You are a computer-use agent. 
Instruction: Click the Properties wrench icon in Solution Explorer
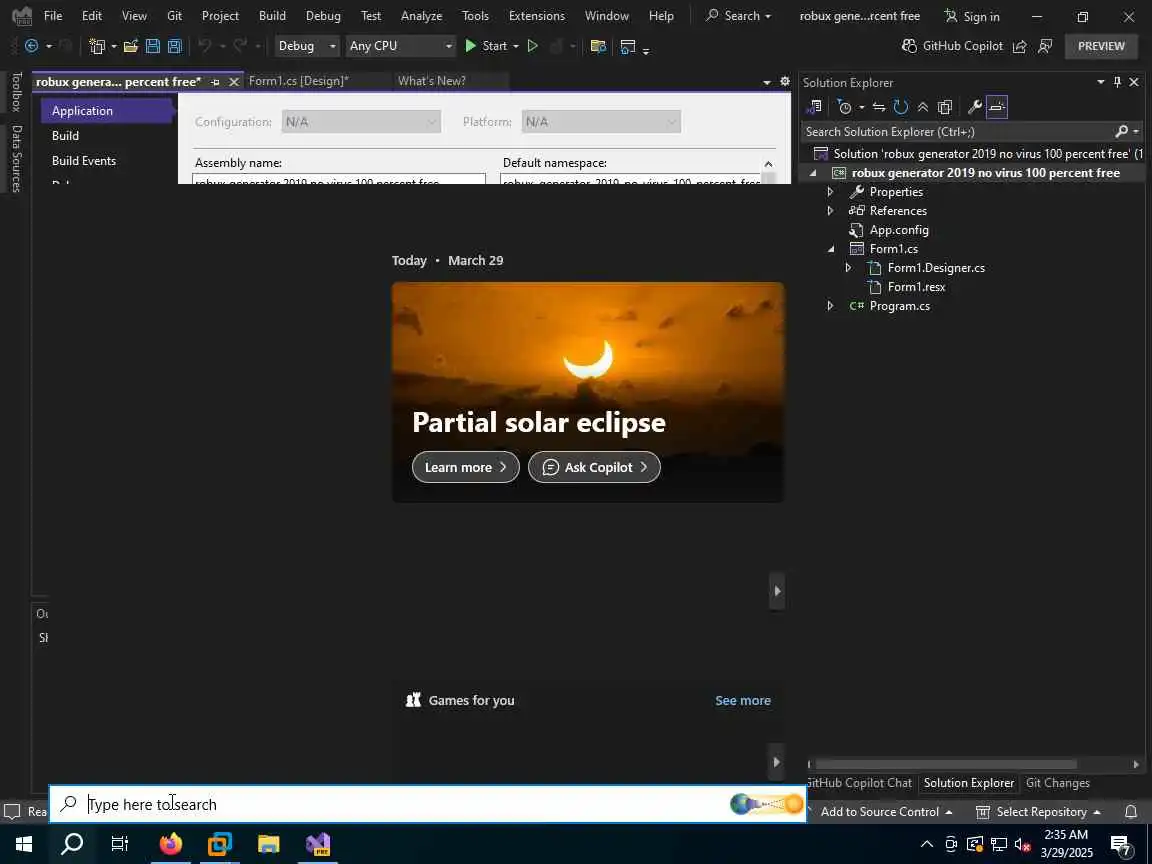coord(975,107)
